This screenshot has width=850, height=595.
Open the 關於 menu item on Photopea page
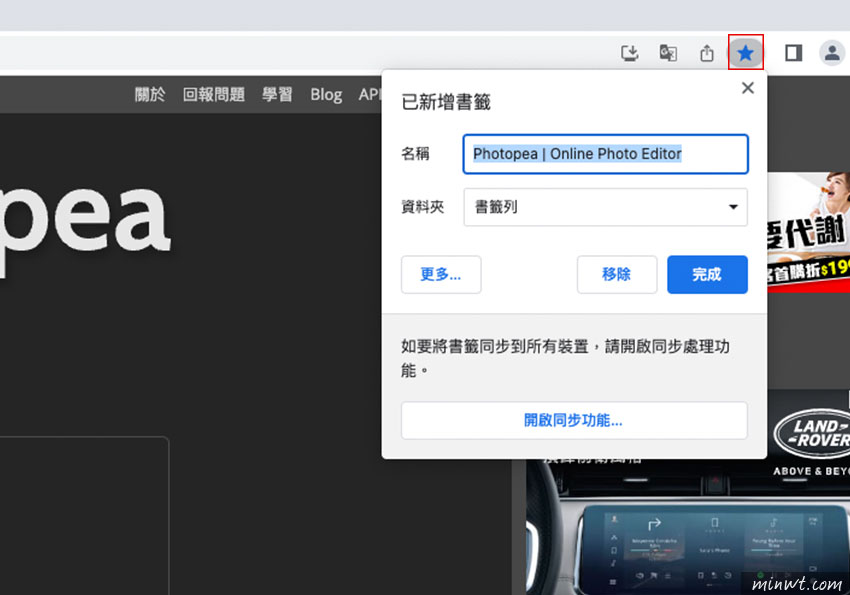pos(150,95)
